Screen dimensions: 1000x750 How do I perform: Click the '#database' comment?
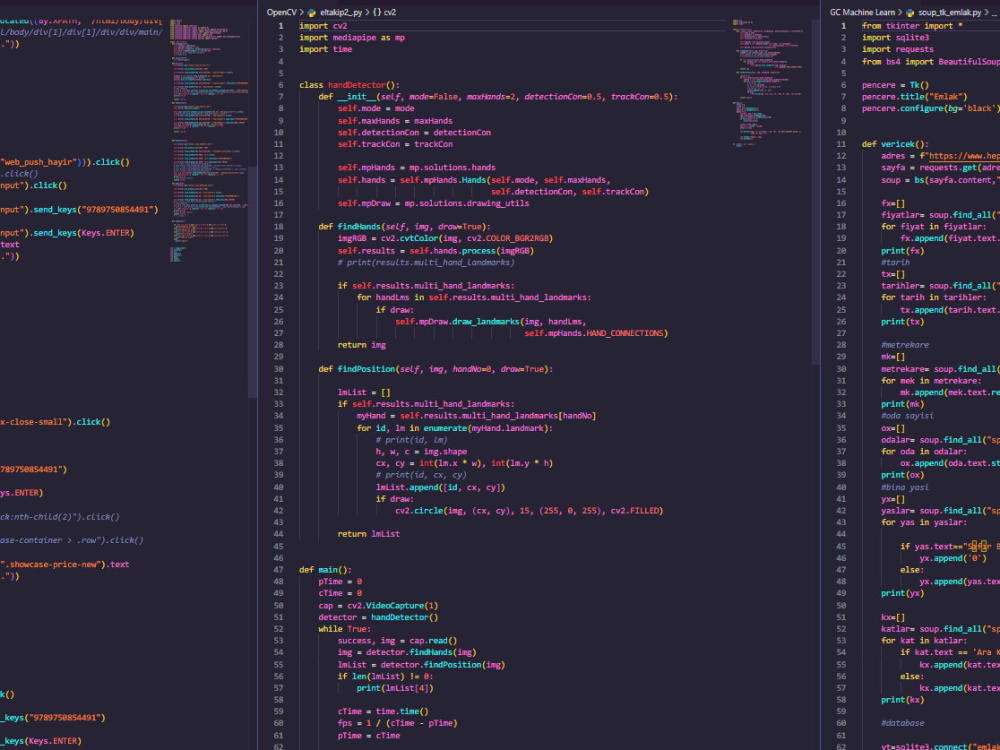click(x=902, y=723)
